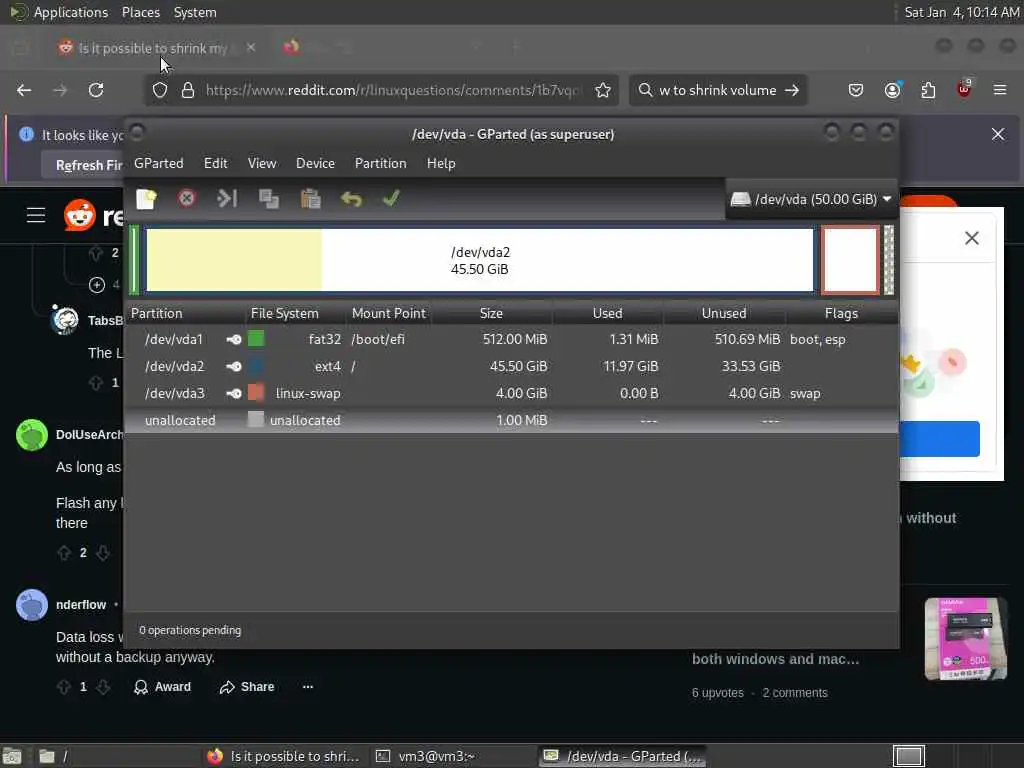Select the /dev/vda3 partition row
Screen dimensions: 1024x768
tap(511, 393)
